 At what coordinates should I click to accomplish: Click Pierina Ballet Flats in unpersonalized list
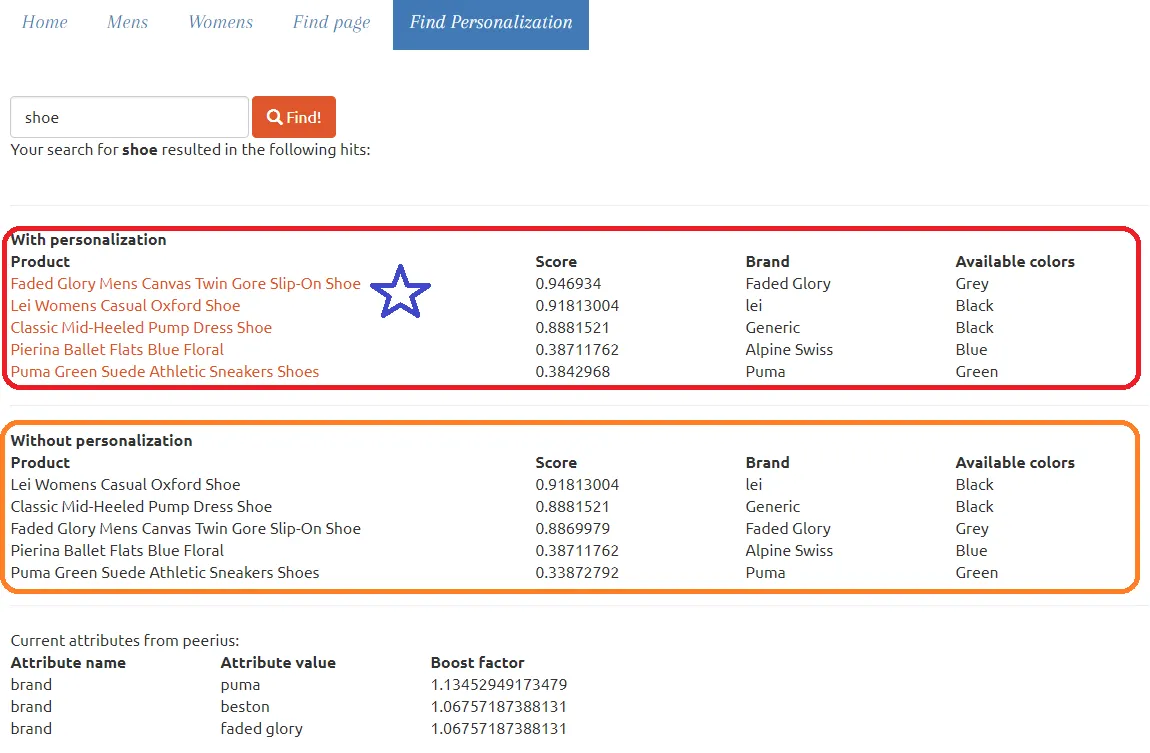point(117,551)
